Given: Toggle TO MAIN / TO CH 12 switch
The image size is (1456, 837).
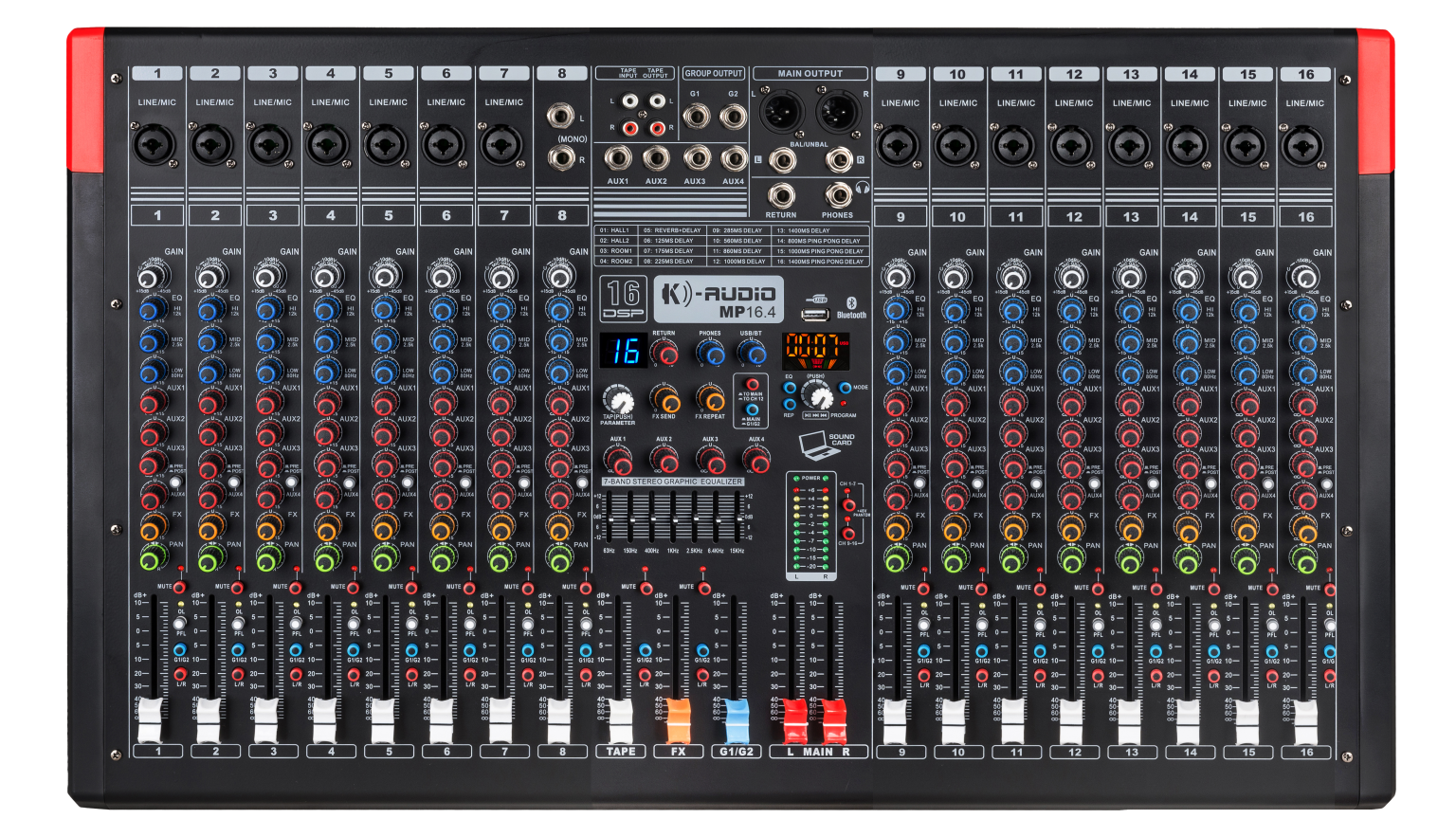Looking at the screenshot, I should tap(752, 385).
